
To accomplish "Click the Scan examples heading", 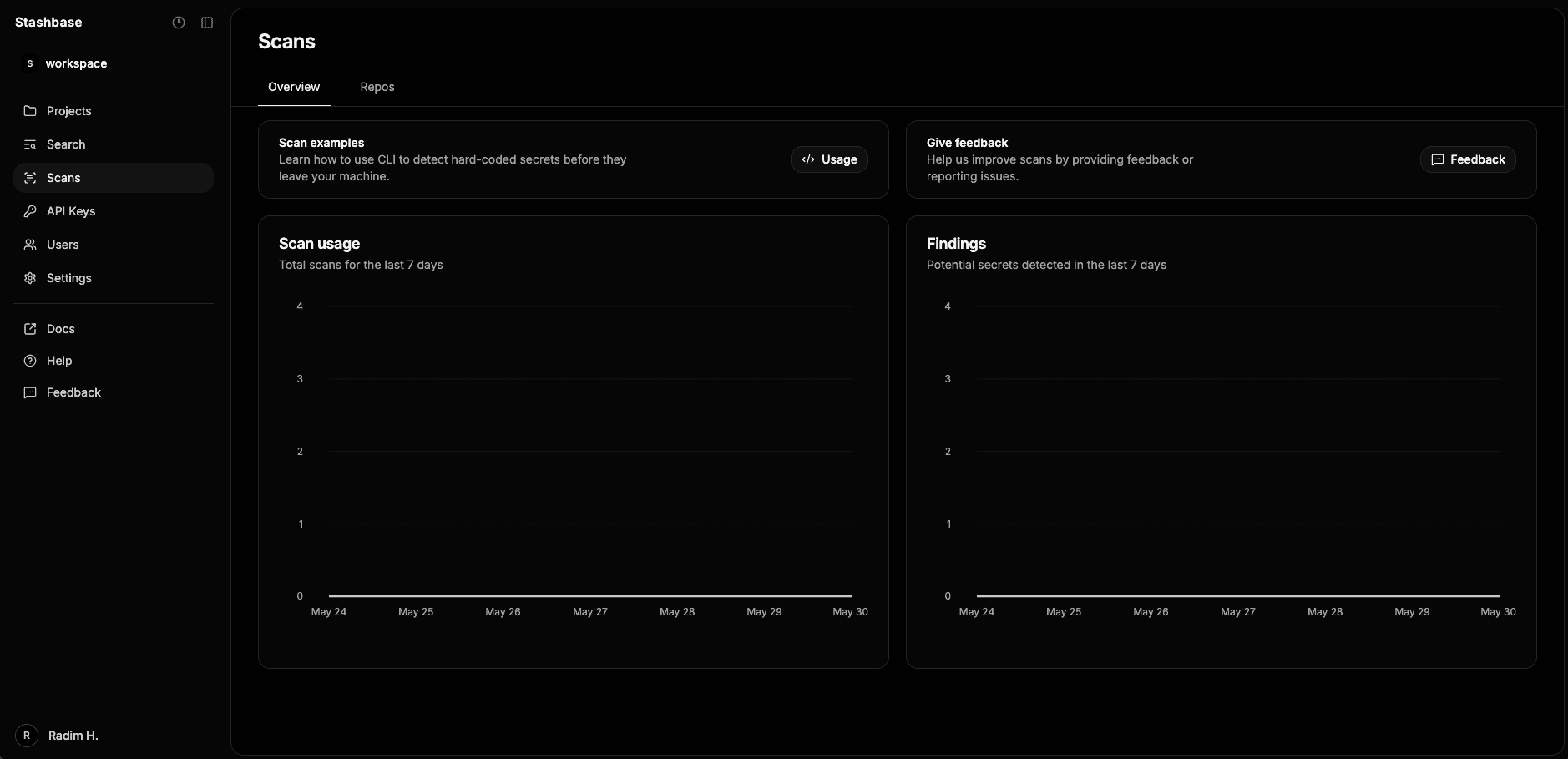I will point(321,143).
